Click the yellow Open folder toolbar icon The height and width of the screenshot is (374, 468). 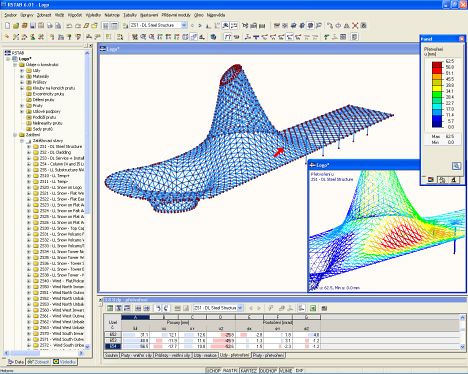[x=16, y=25]
